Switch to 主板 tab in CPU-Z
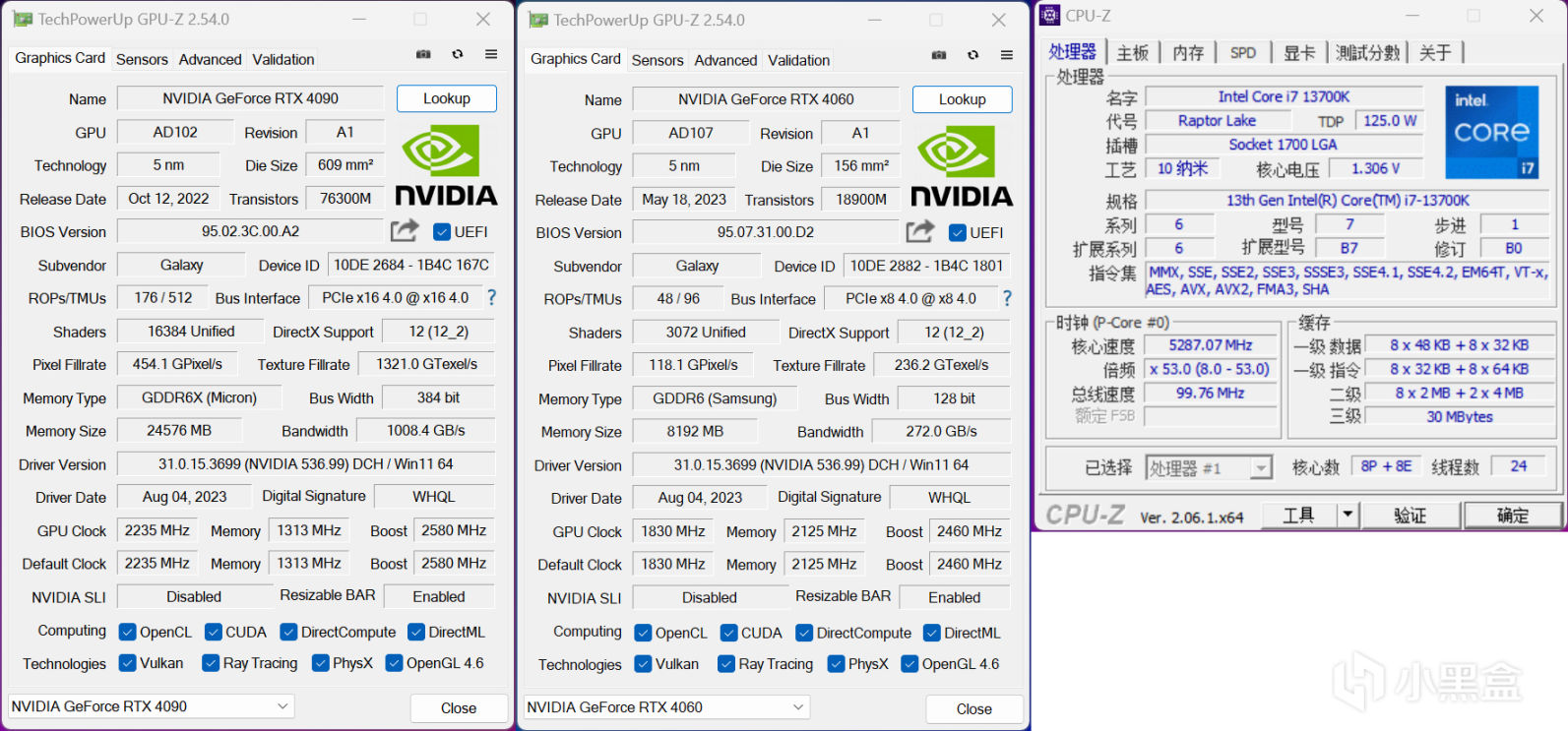Screen dimensions: 1568x731 [1132, 53]
